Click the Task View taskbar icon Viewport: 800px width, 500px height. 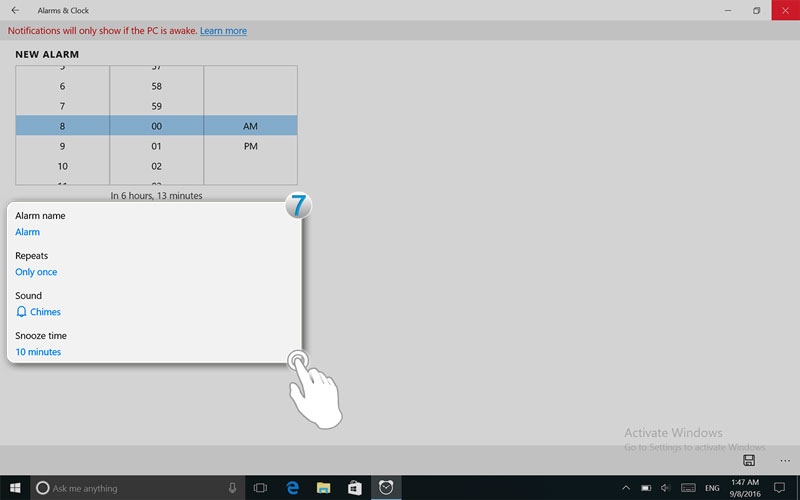[261, 488]
